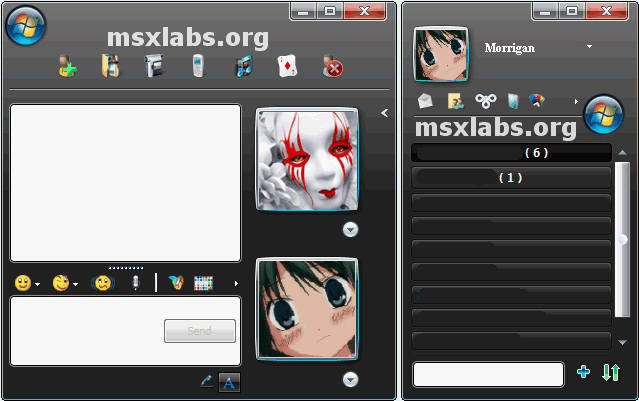Expand the contact group showing (6)
This screenshot has width=639, height=401.
pos(511,153)
